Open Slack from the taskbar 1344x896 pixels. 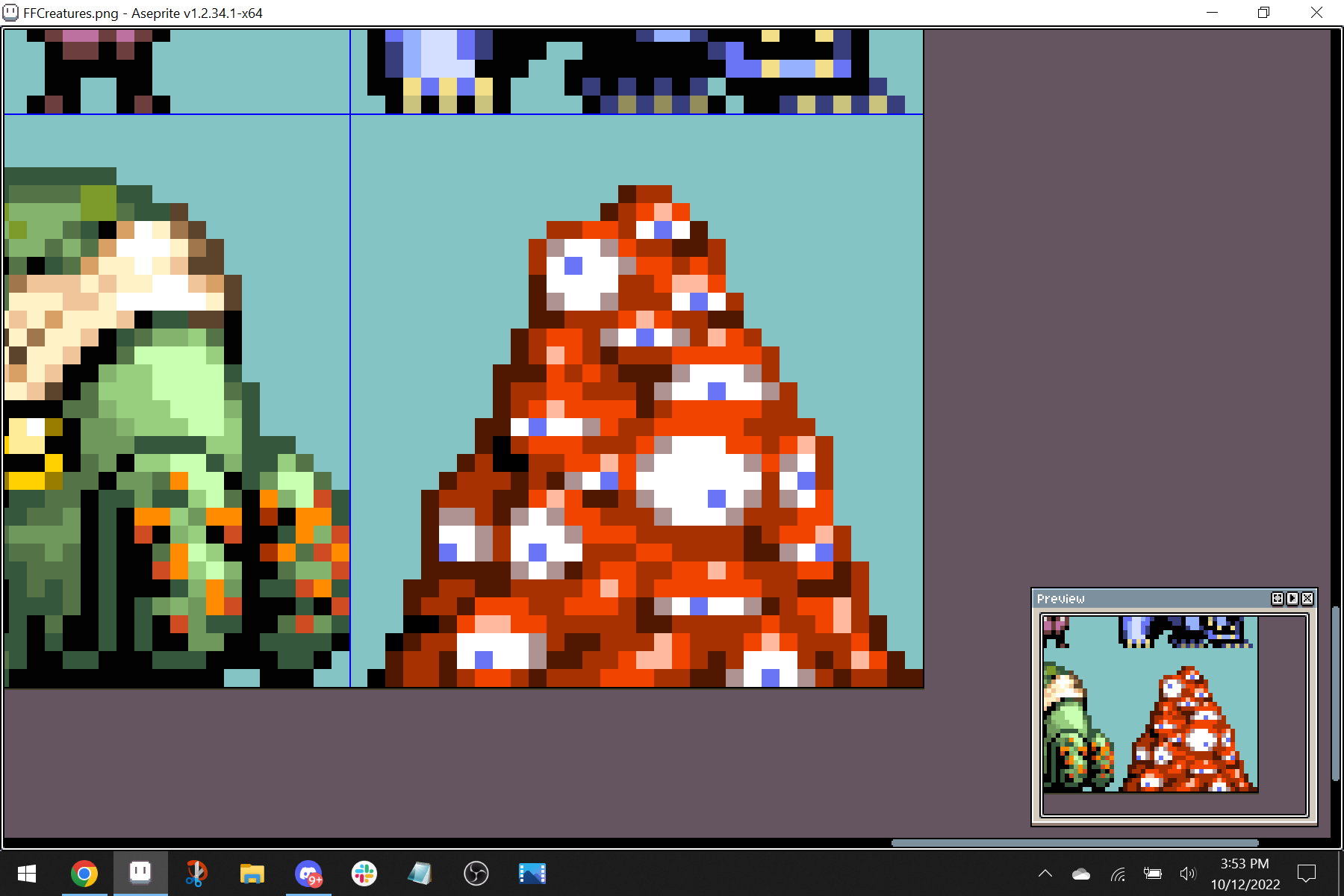(364, 874)
